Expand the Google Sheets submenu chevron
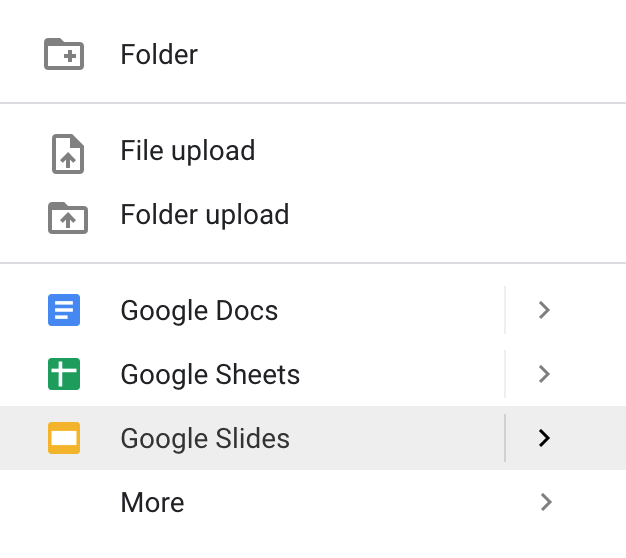 545,374
